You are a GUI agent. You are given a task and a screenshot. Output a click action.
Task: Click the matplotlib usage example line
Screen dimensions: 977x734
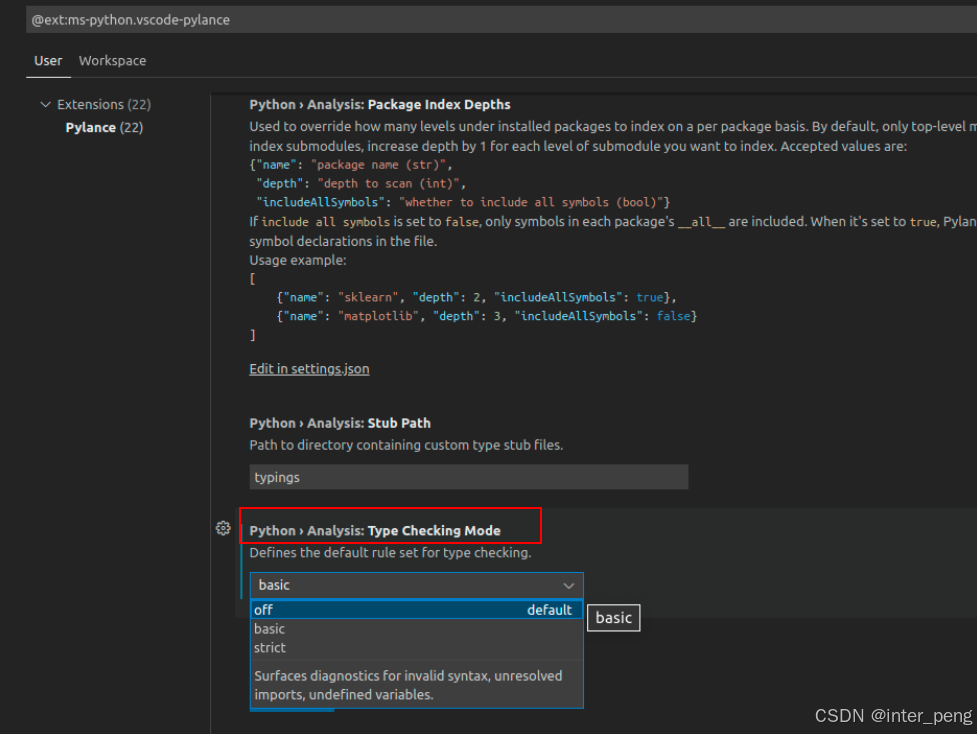pos(486,316)
